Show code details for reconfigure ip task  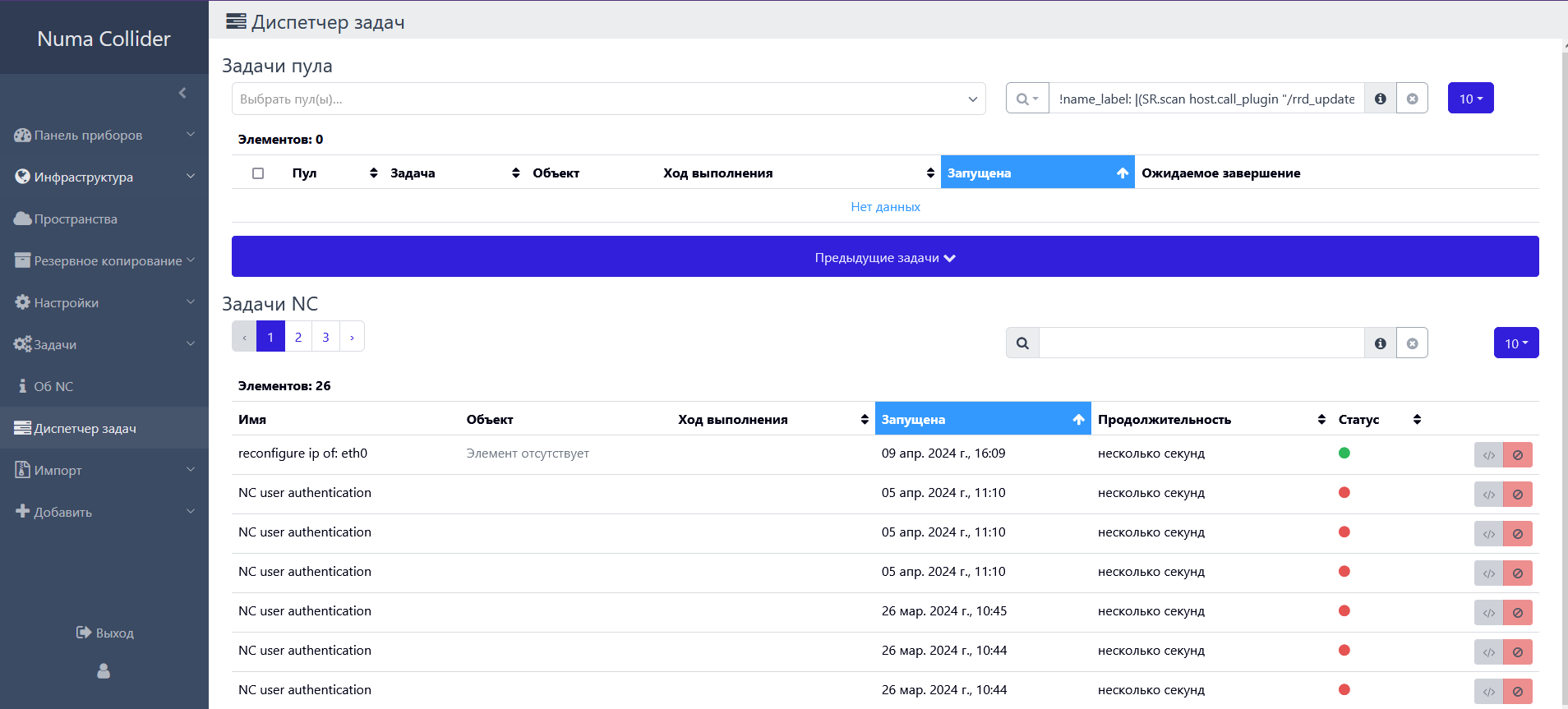1488,454
